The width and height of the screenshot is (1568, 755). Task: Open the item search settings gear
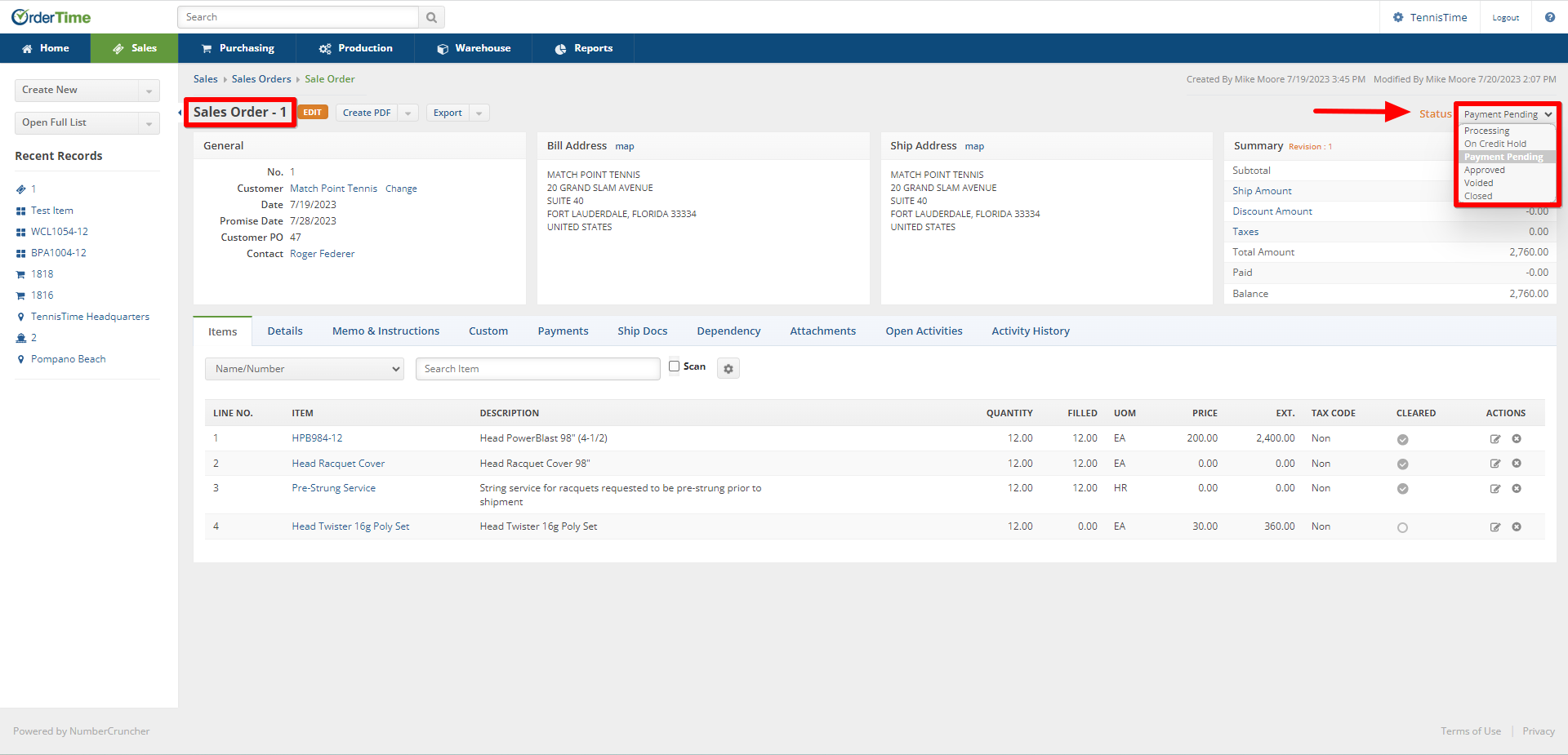pyautogui.click(x=728, y=369)
